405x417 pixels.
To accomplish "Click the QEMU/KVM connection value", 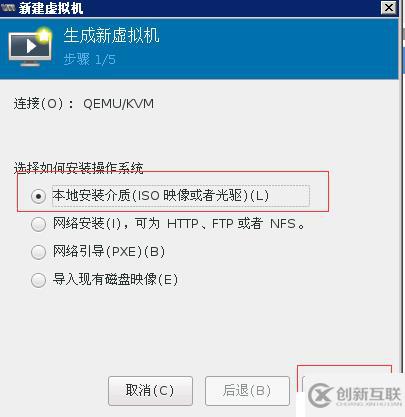I will click(118, 104).
